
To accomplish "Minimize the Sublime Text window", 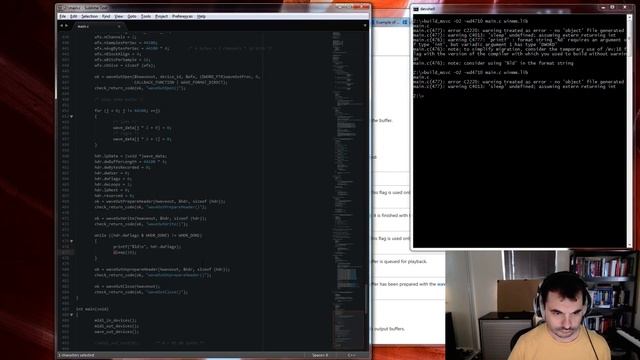I will click(x=340, y=7).
